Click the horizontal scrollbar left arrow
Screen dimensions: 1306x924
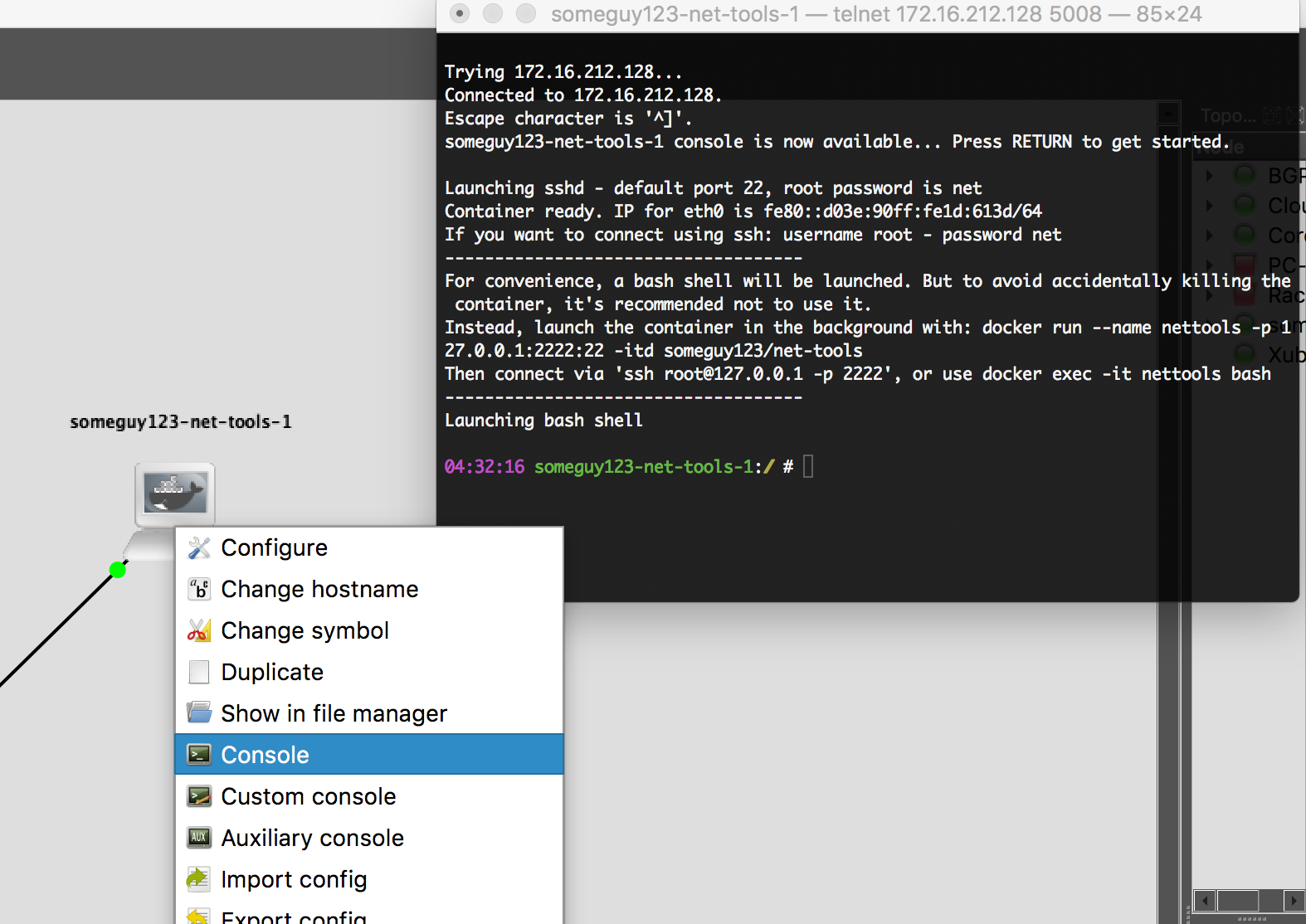point(1205,900)
